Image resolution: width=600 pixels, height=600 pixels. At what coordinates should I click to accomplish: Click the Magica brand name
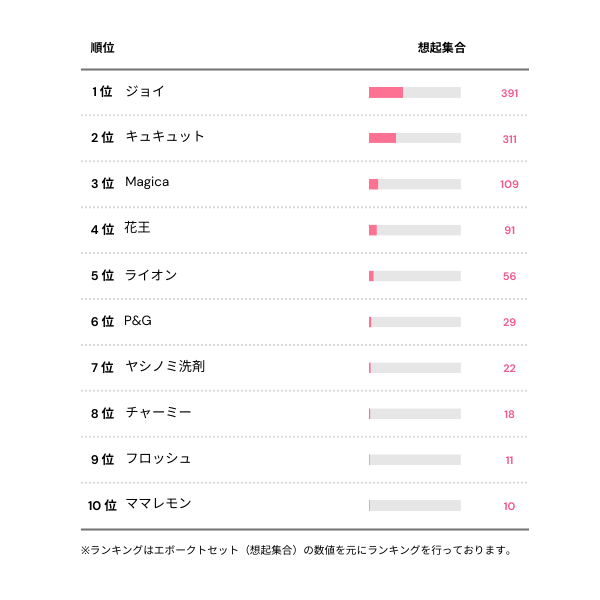click(x=147, y=182)
